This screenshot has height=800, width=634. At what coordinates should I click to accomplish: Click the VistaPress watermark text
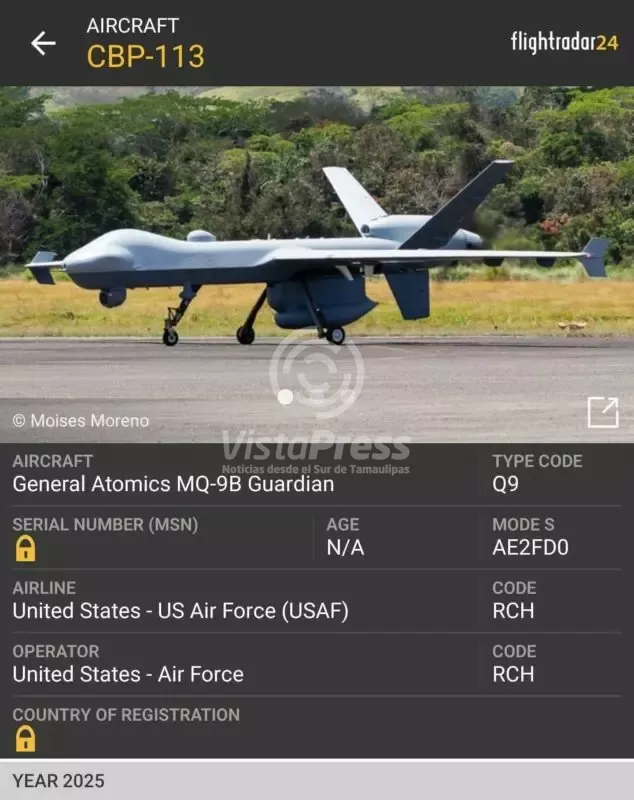(x=316, y=445)
